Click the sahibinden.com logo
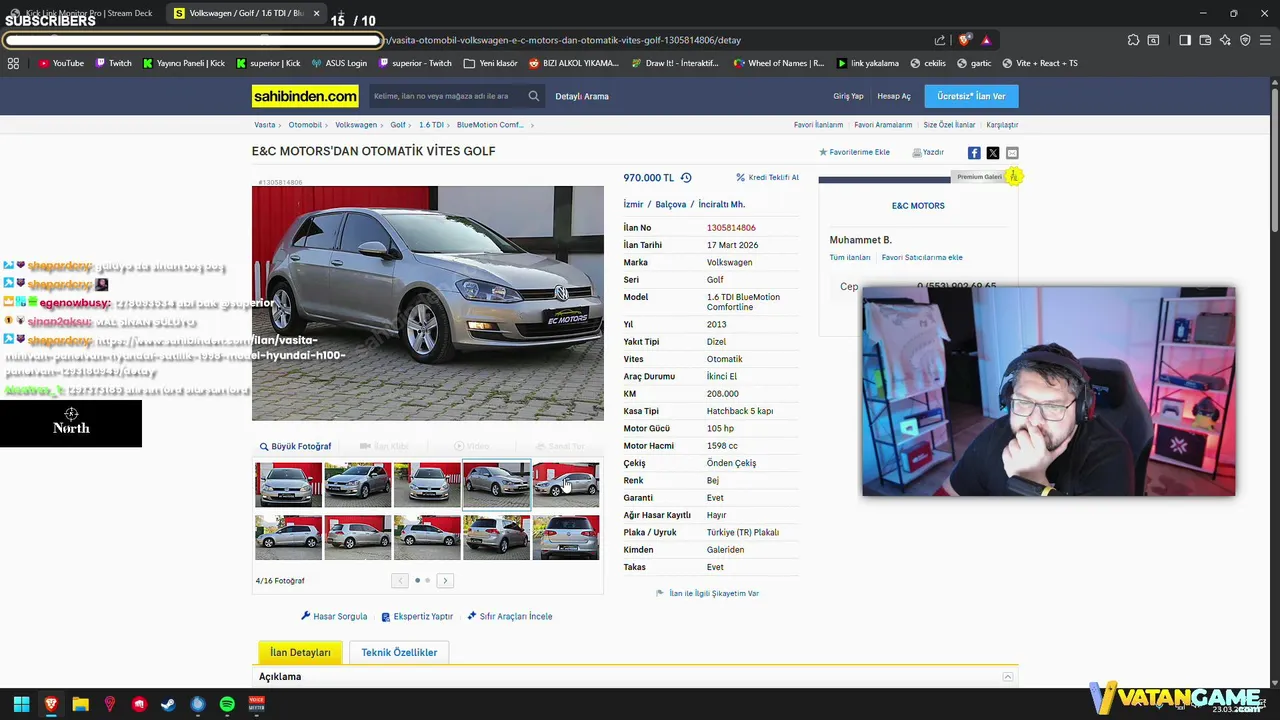 (x=305, y=96)
